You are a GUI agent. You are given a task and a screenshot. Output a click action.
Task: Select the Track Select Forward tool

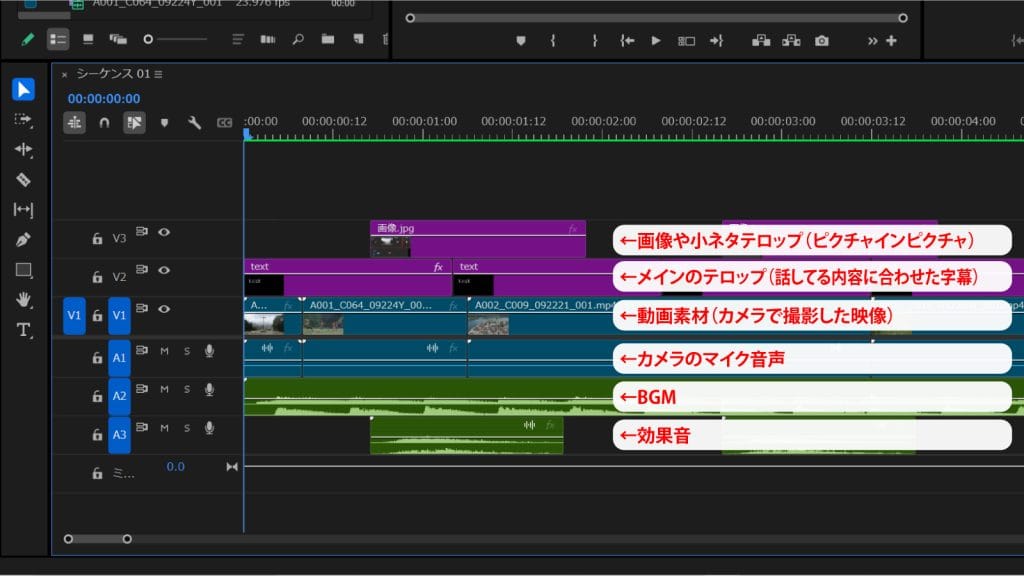24,119
